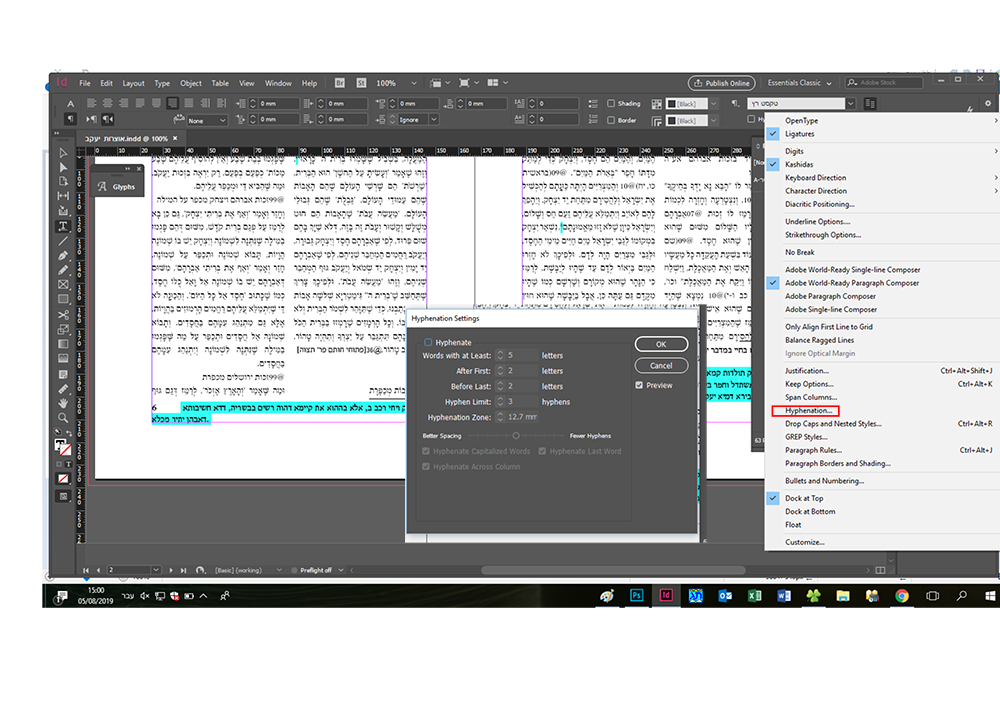This screenshot has height=707, width=1000.
Task: Click the fill and stroke swatch in toolbox
Action: (x=62, y=446)
